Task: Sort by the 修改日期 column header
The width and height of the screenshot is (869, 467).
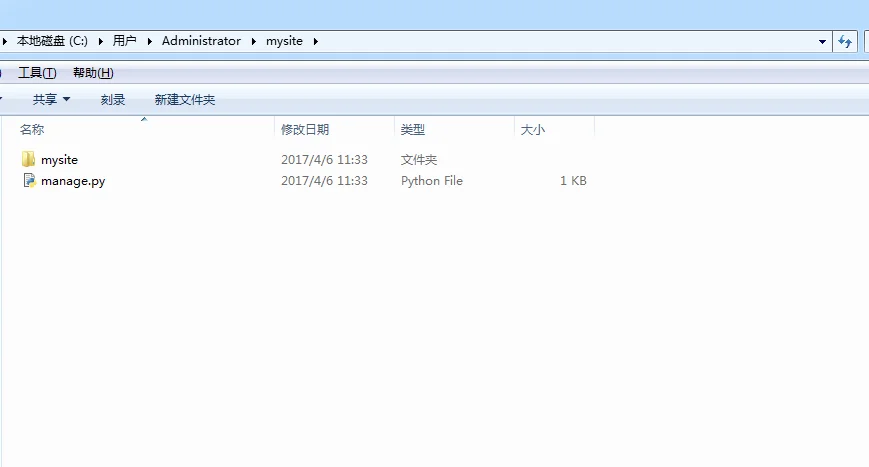Action: (305, 130)
